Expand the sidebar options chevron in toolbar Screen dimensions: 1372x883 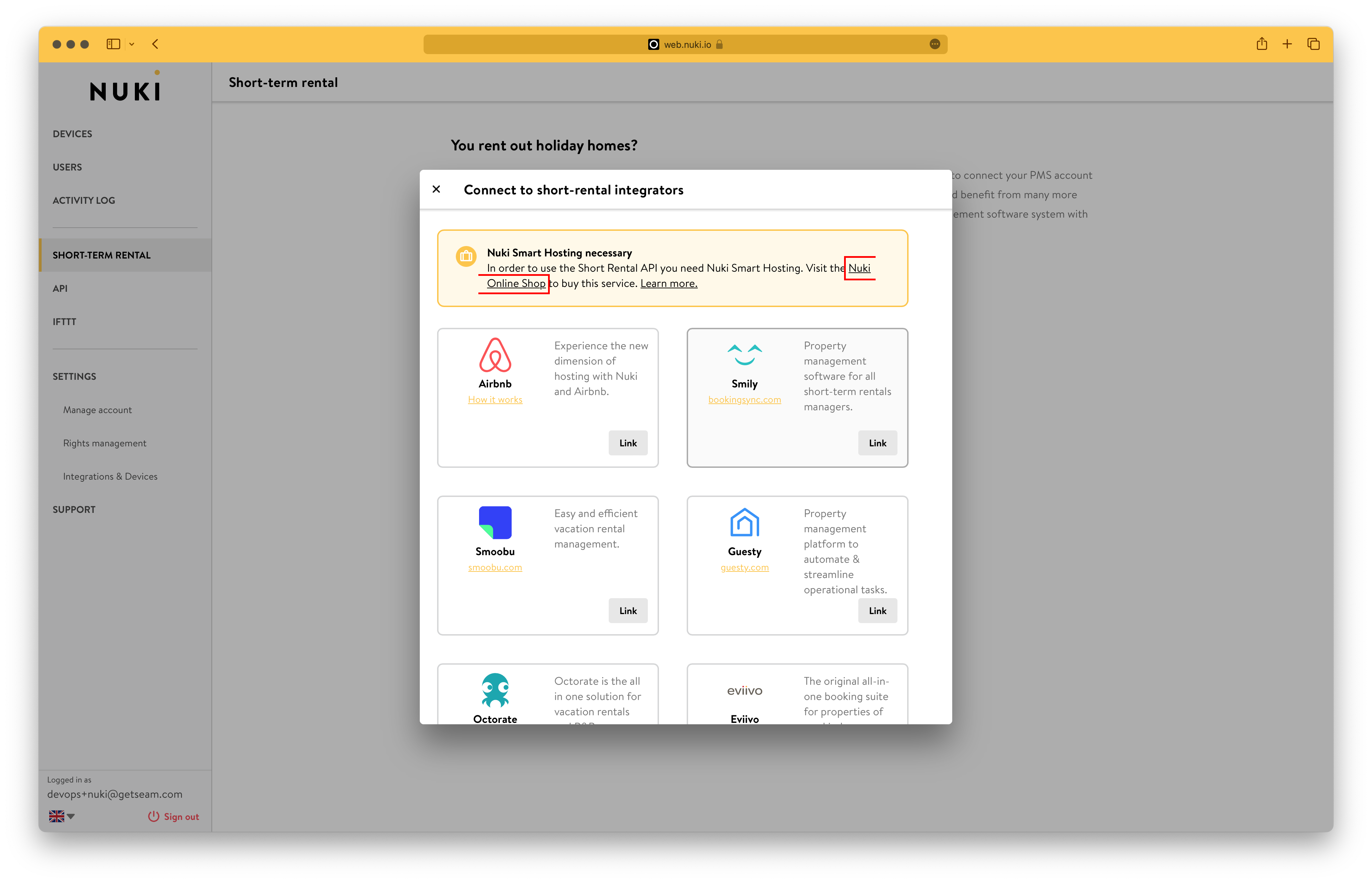[x=132, y=44]
